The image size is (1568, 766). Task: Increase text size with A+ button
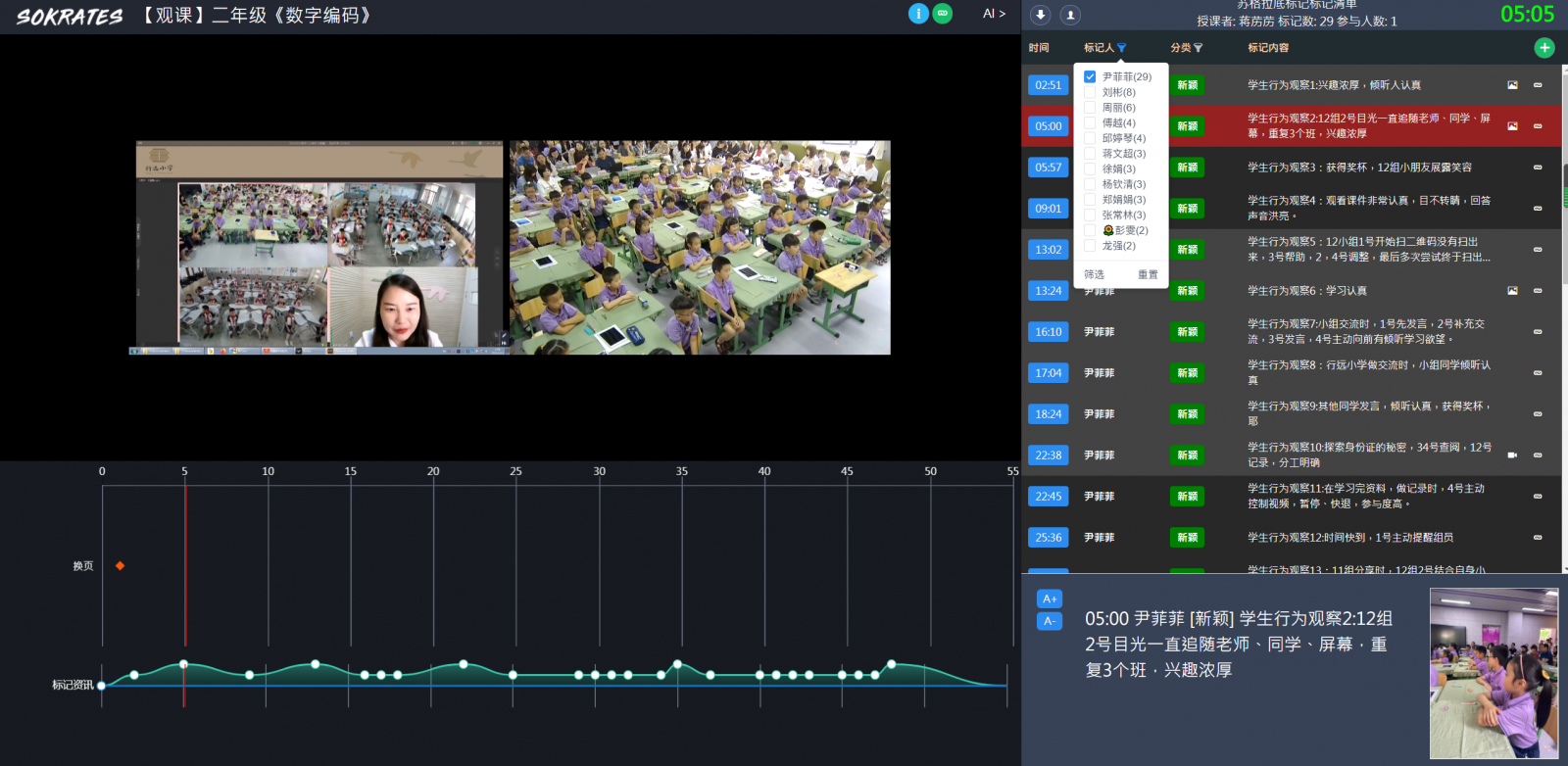click(1050, 598)
